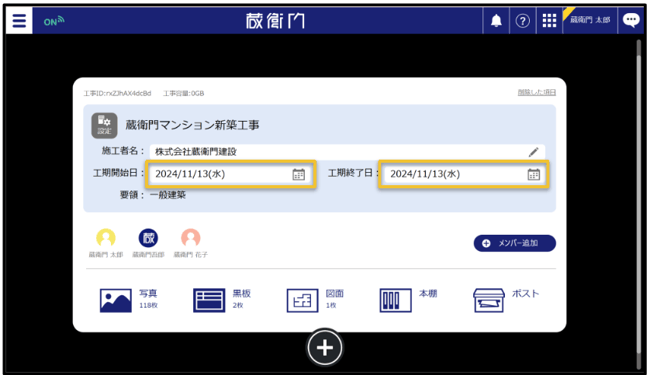Open the hamburger menu
This screenshot has height=375, width=650.
[19, 20]
